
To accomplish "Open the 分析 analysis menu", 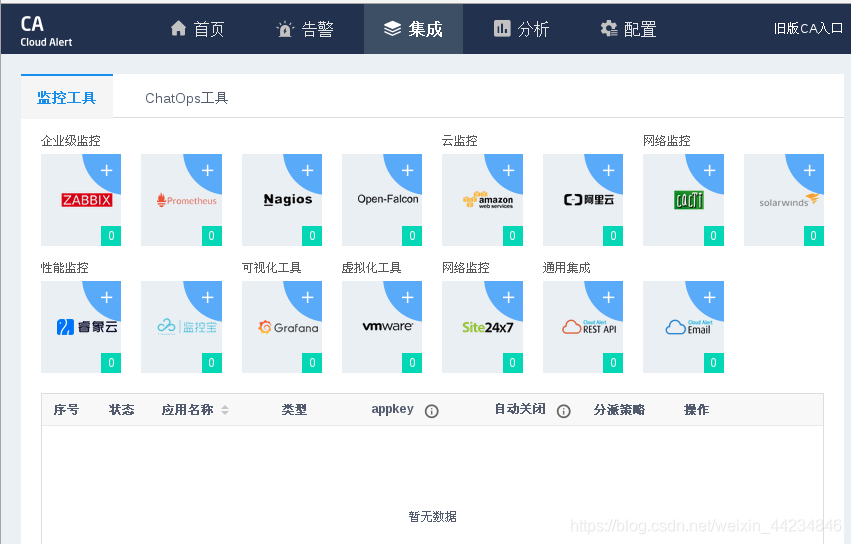I will (522, 29).
